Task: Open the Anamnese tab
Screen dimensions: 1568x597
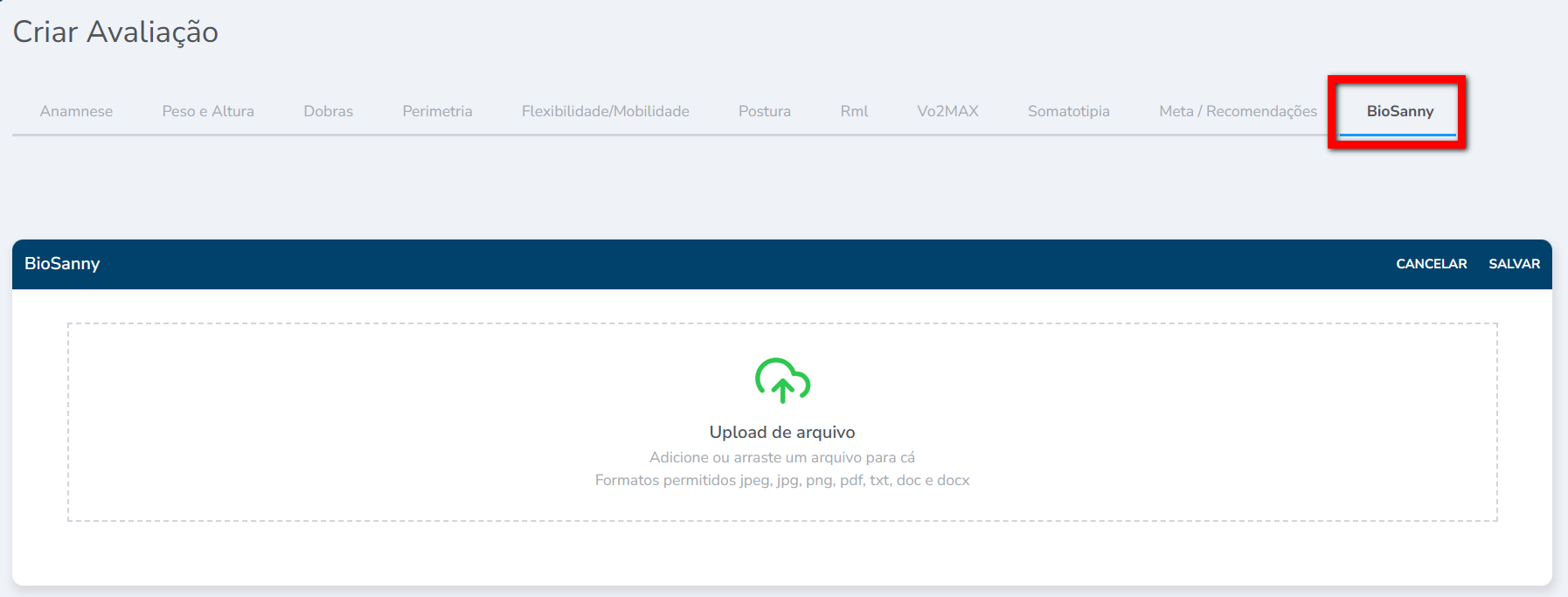Action: coord(76,111)
